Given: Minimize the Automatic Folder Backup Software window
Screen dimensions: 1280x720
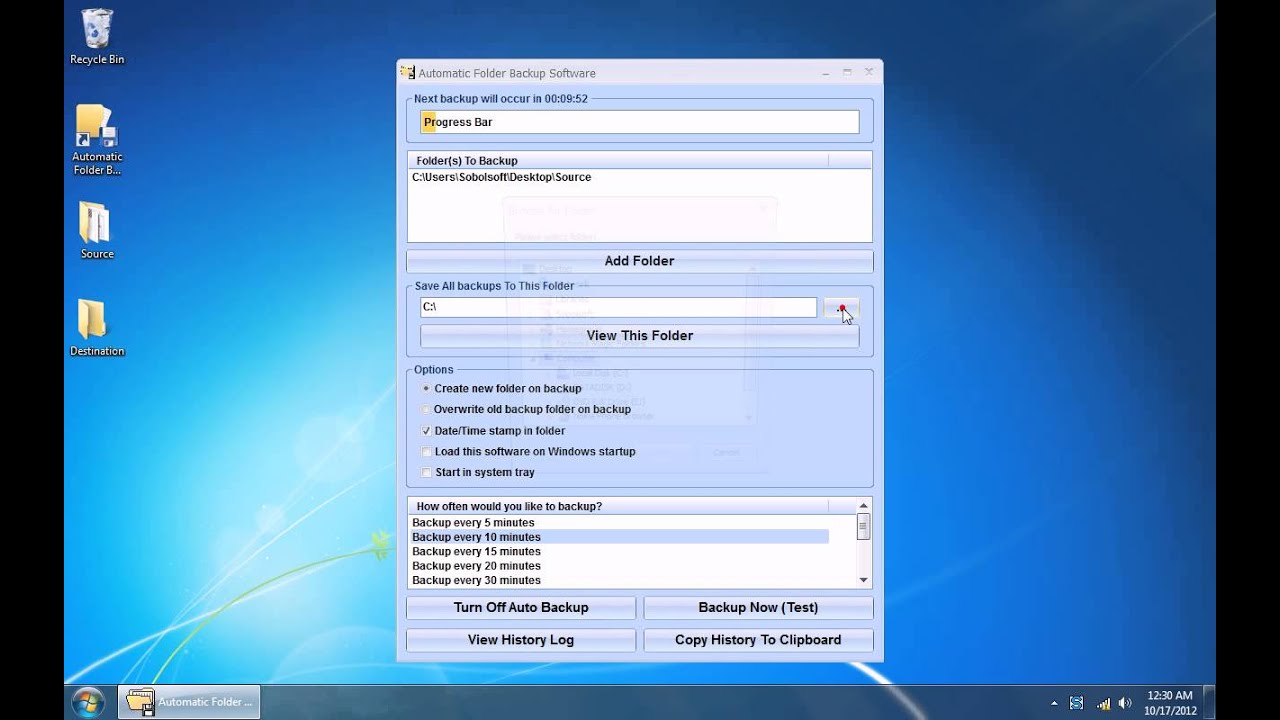Looking at the screenshot, I should (x=826, y=72).
